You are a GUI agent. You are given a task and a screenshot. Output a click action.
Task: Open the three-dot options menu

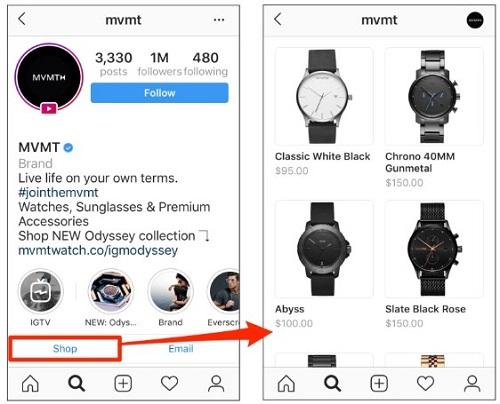(219, 20)
